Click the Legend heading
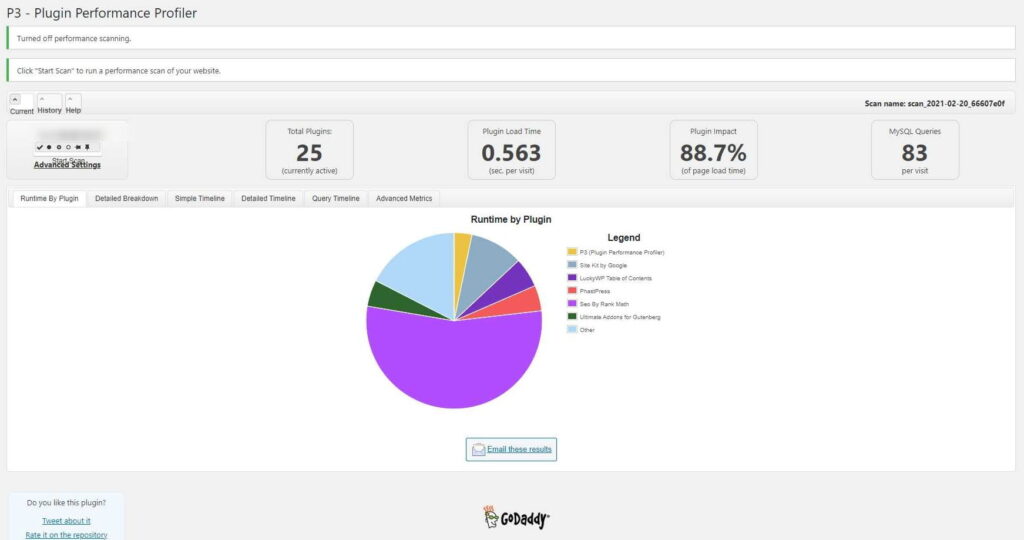 pyautogui.click(x=624, y=238)
